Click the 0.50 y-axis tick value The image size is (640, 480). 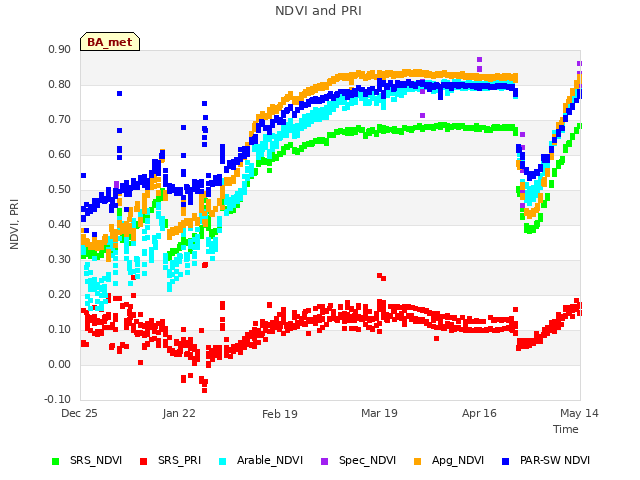tap(60, 190)
